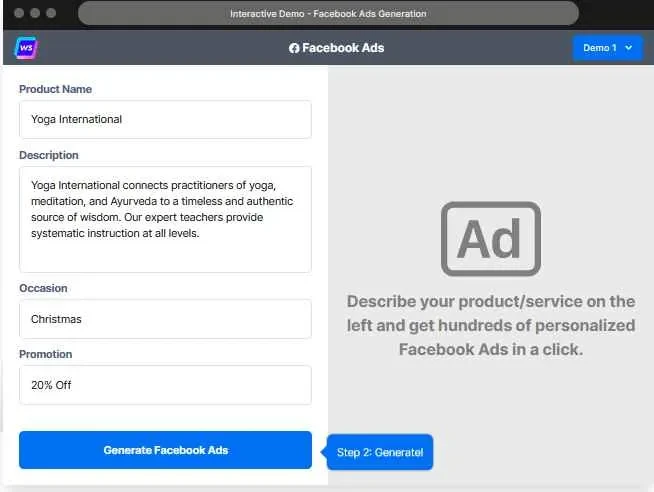Click the large Ad placeholder icon
This screenshot has width=654, height=492.
click(491, 239)
